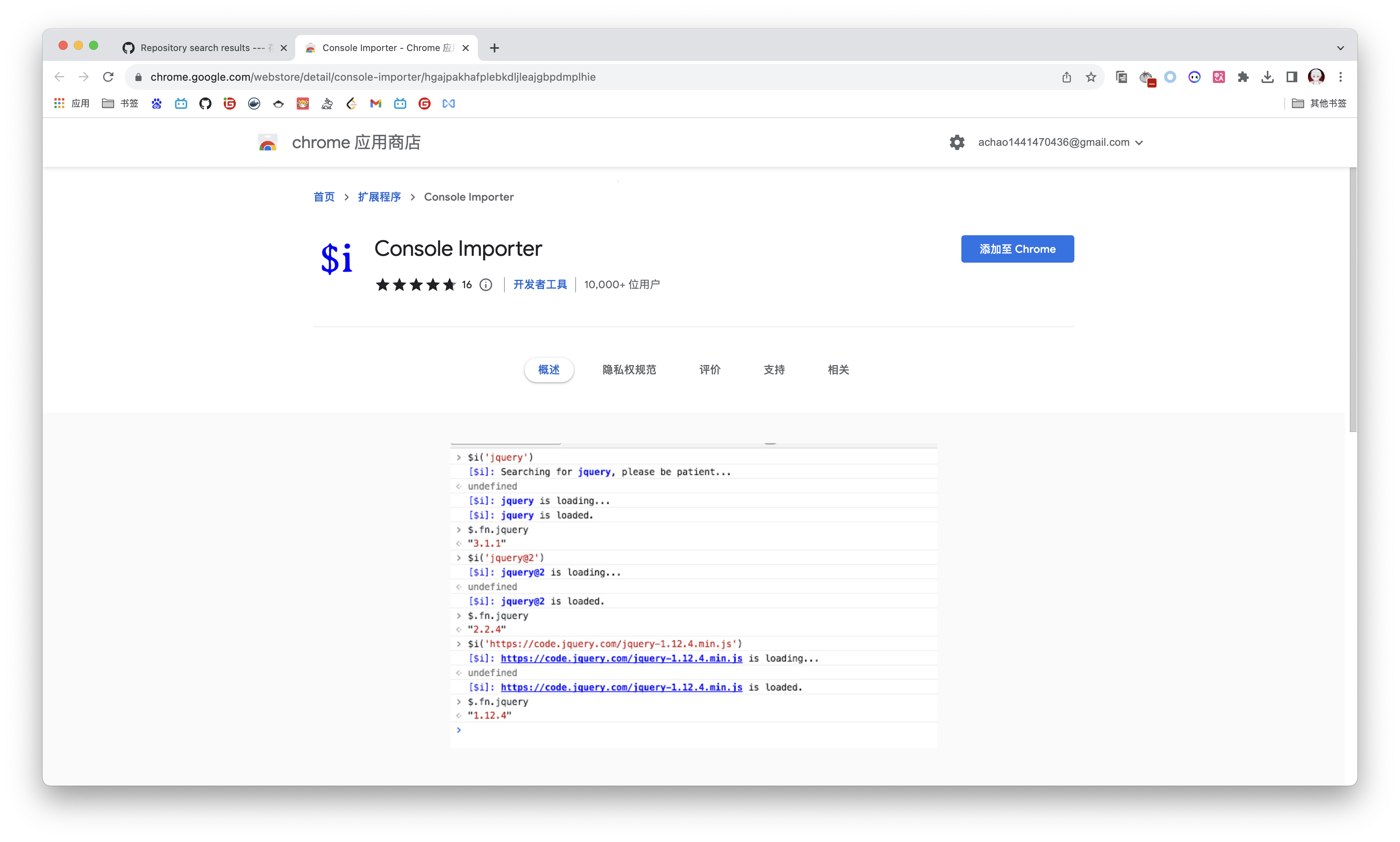1400x842 pixels.
Task: Click the Share page icon in the address bar
Action: point(1067,77)
